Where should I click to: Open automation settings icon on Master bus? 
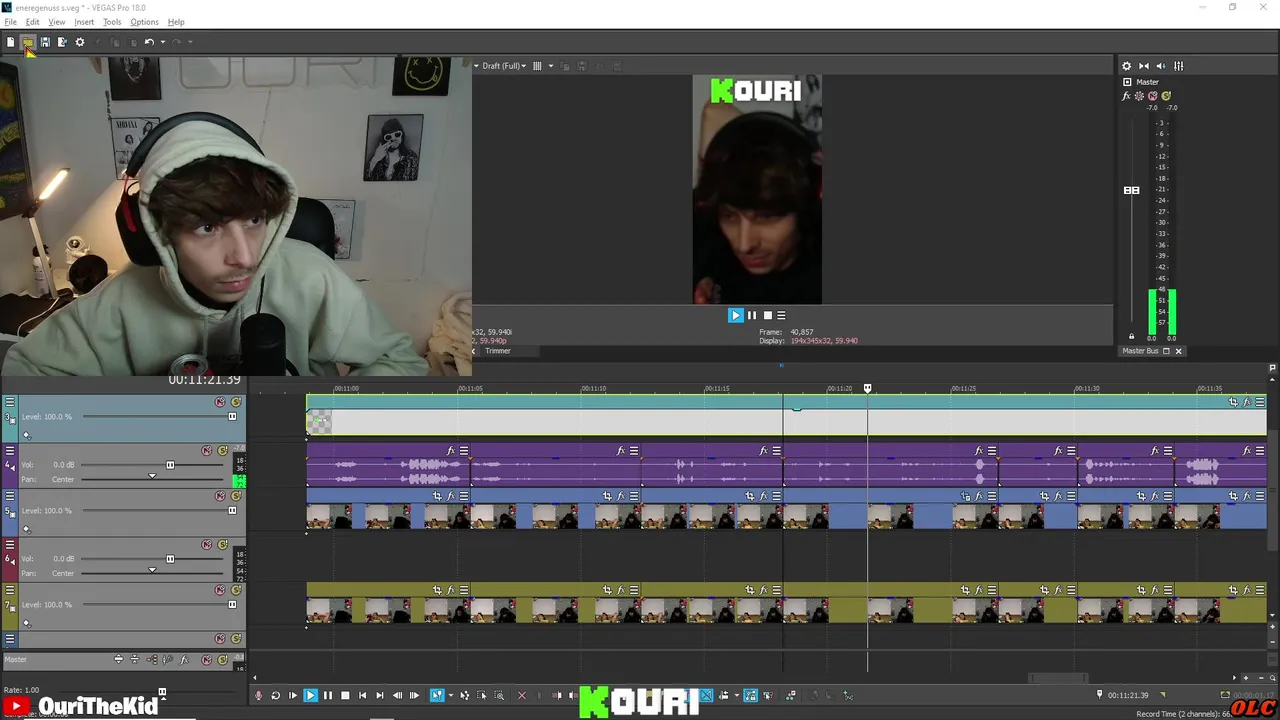coord(1139,96)
